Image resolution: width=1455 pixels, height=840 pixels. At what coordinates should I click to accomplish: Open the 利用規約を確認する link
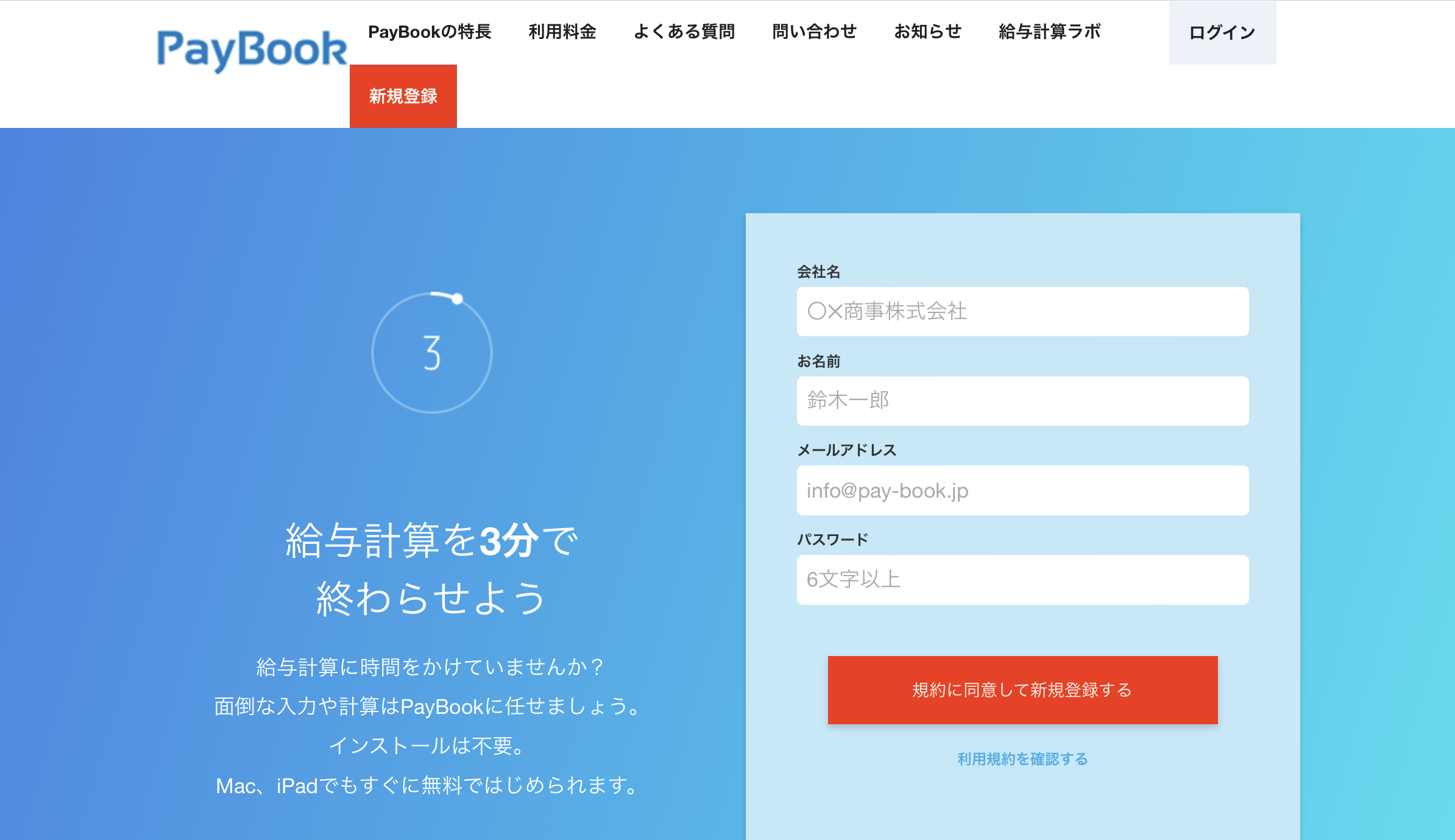click(1022, 759)
